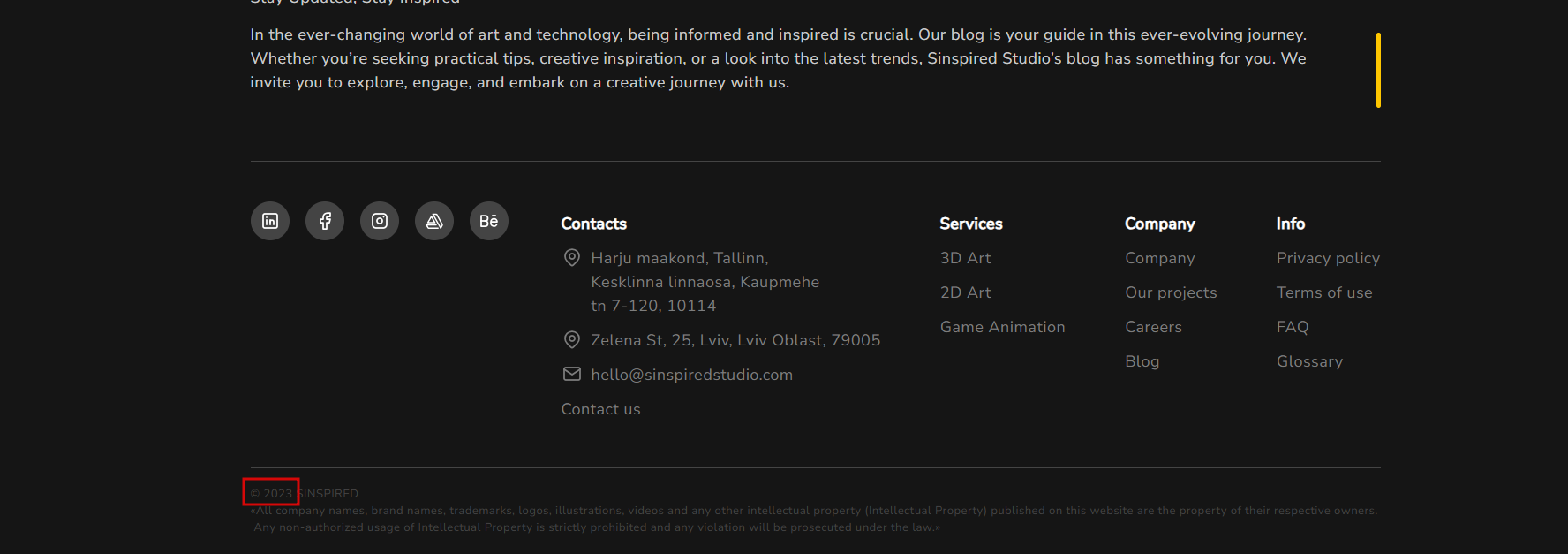Go to the 2D Art service page

(965, 292)
